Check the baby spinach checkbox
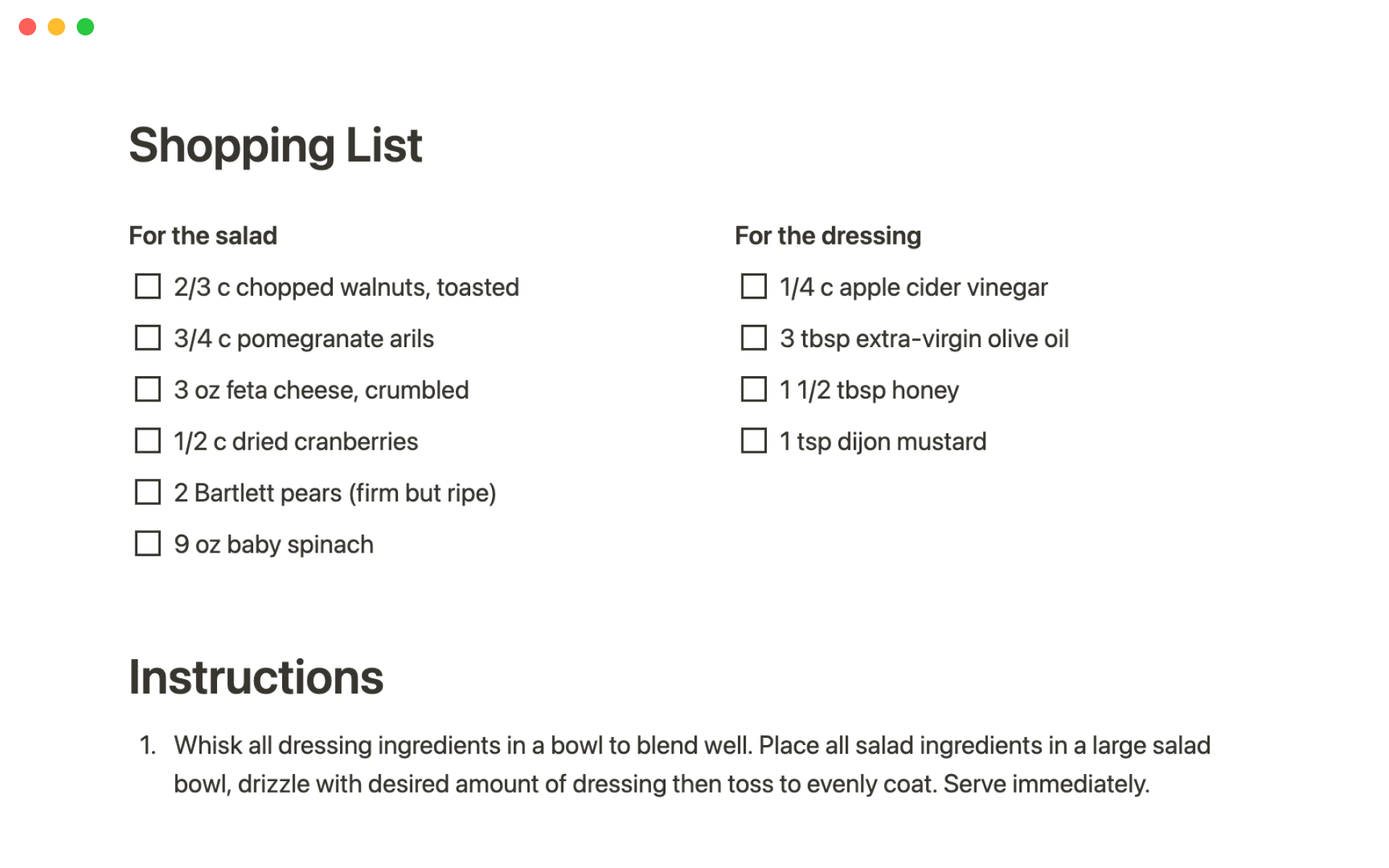Image resolution: width=1389 pixels, height=868 pixels. (x=148, y=544)
